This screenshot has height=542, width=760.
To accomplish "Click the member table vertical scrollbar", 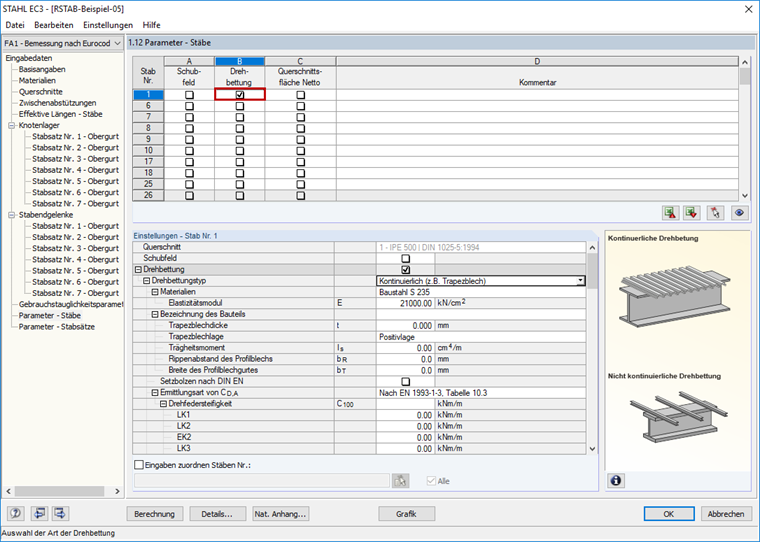I will pos(745,128).
